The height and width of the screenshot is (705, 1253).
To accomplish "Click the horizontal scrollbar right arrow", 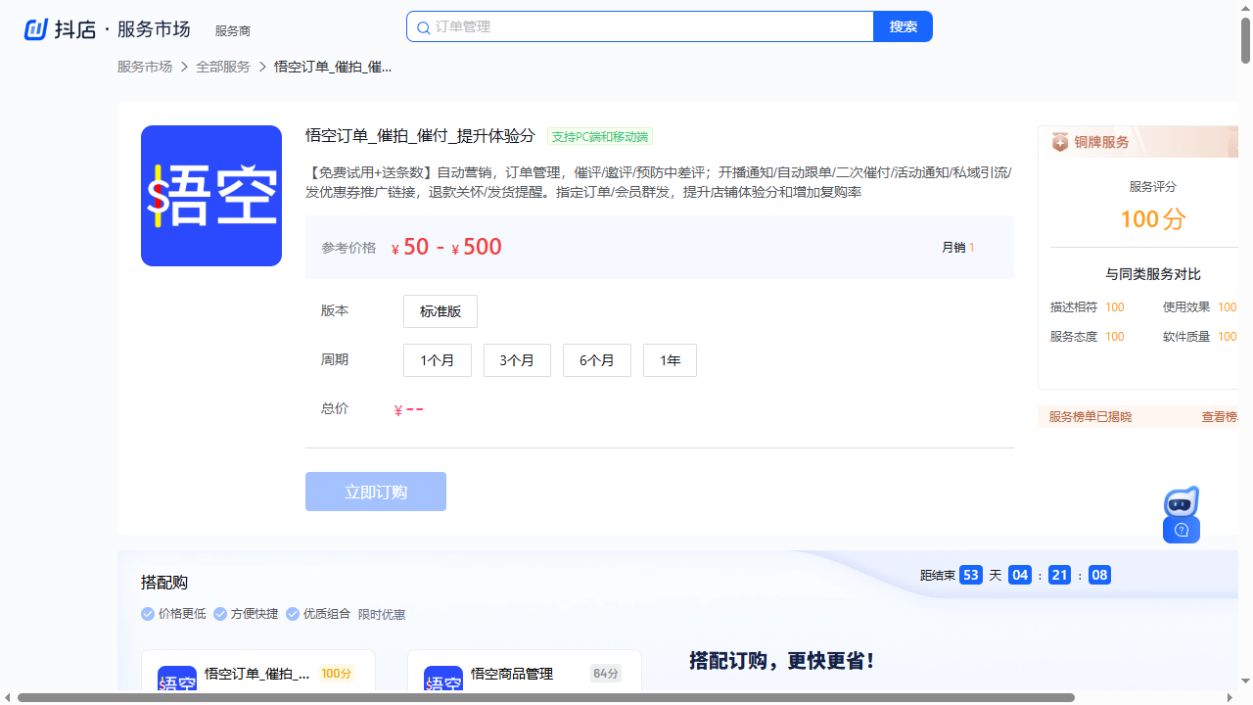I will (1230, 697).
